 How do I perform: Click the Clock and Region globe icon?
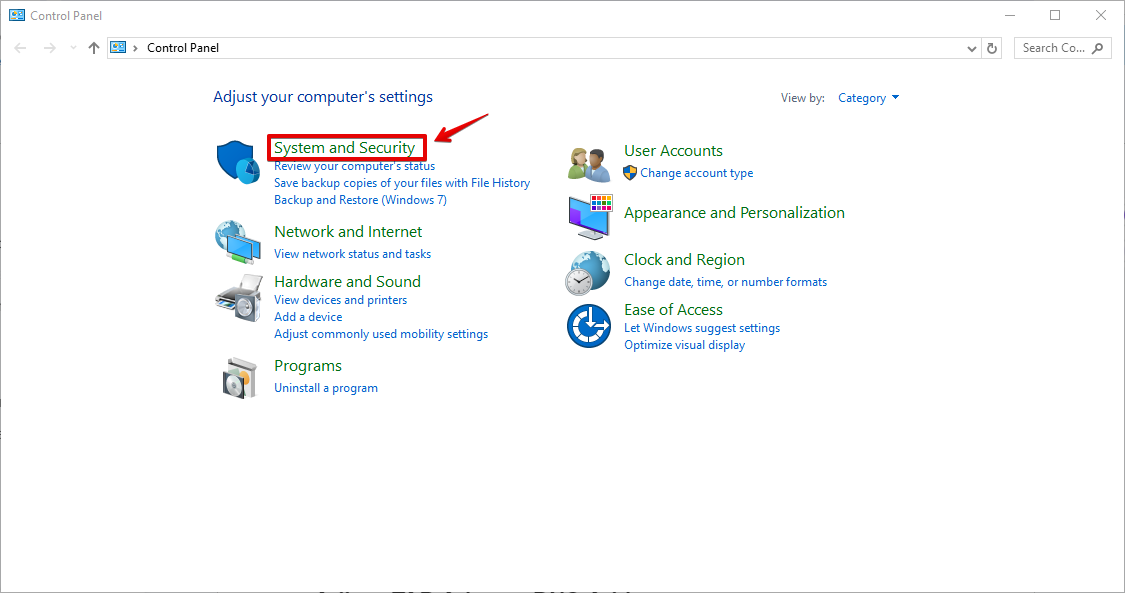tap(588, 271)
